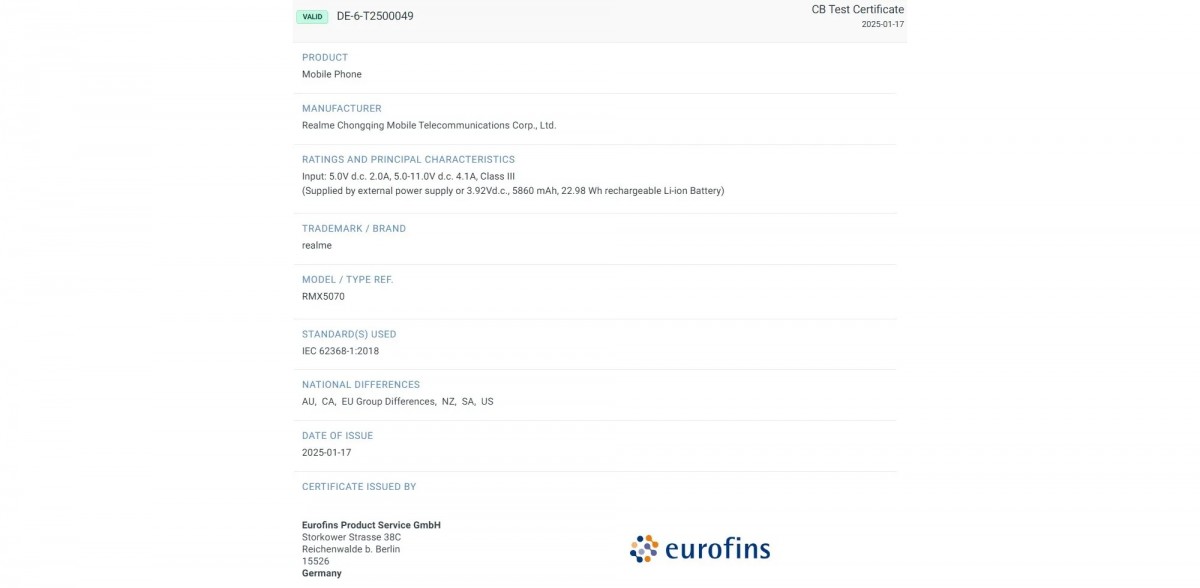Click the RATINGS AND PRINCIPAL CHARACTERISTICS label
1200x588 pixels.
pyautogui.click(x=408, y=159)
